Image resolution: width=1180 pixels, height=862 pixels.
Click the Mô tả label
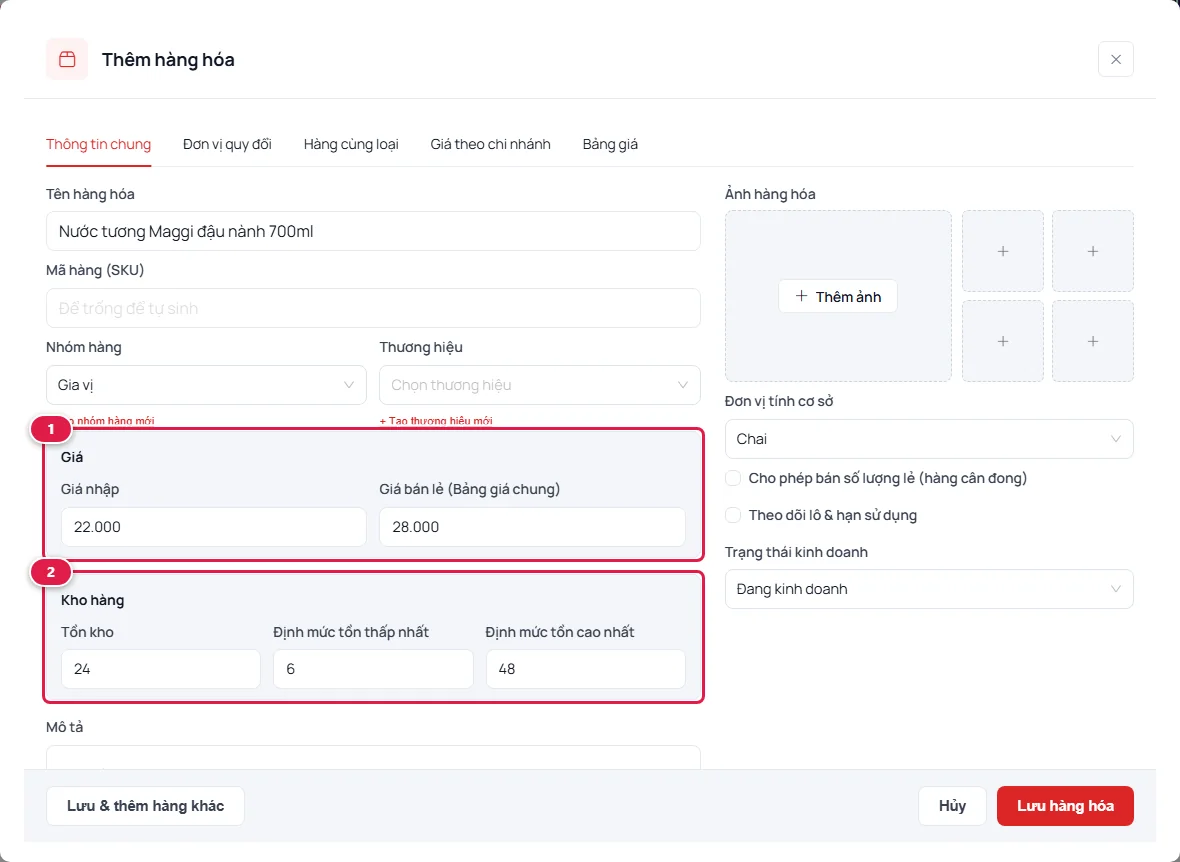[x=65, y=727]
